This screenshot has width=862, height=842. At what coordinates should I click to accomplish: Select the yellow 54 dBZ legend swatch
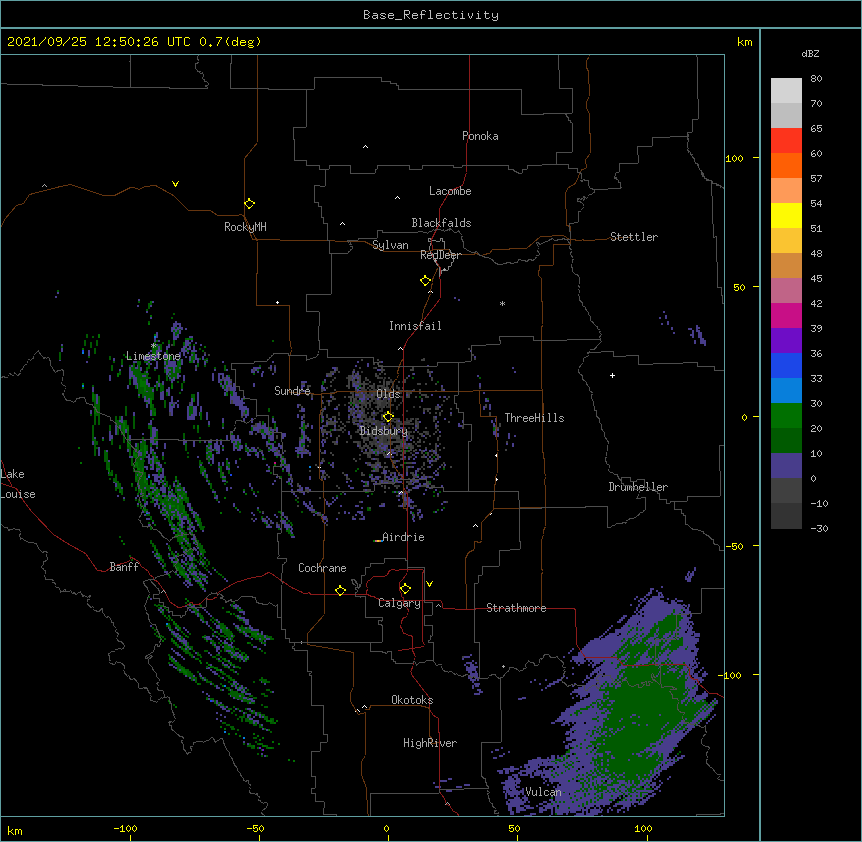click(786, 215)
